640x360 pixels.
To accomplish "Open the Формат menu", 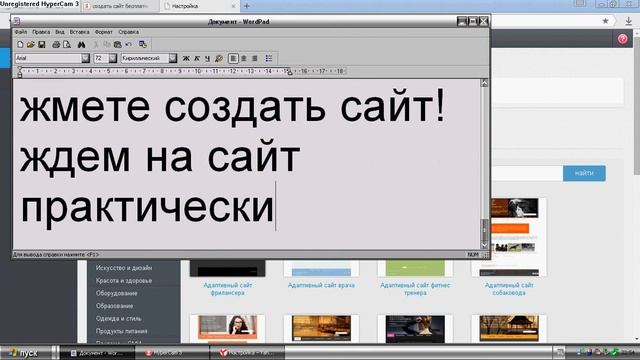I will tap(104, 32).
